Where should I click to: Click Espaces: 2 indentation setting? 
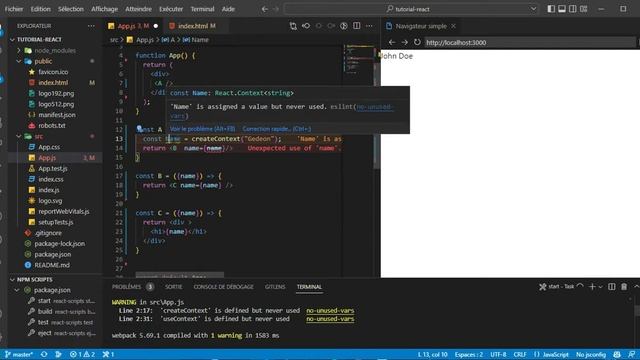point(469,354)
